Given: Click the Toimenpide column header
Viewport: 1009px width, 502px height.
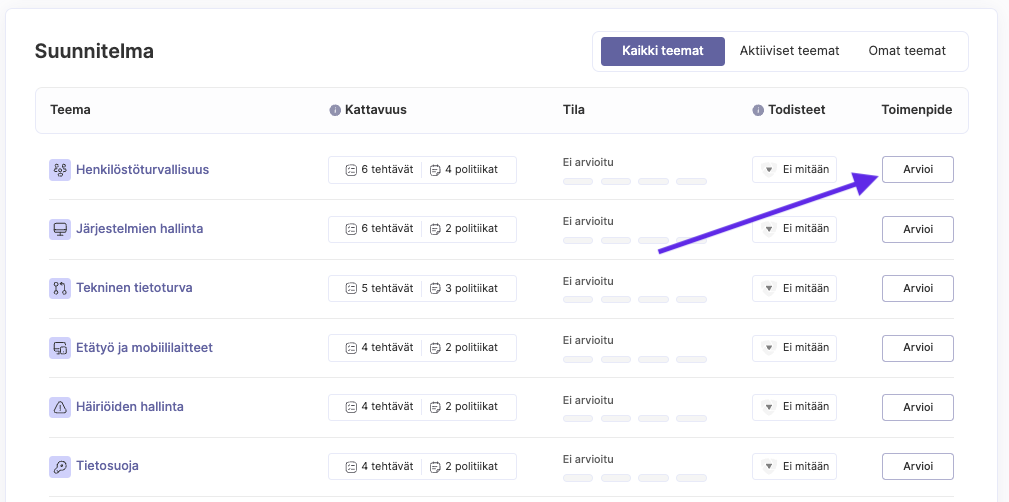Looking at the screenshot, I should pyautogui.click(x=917, y=110).
